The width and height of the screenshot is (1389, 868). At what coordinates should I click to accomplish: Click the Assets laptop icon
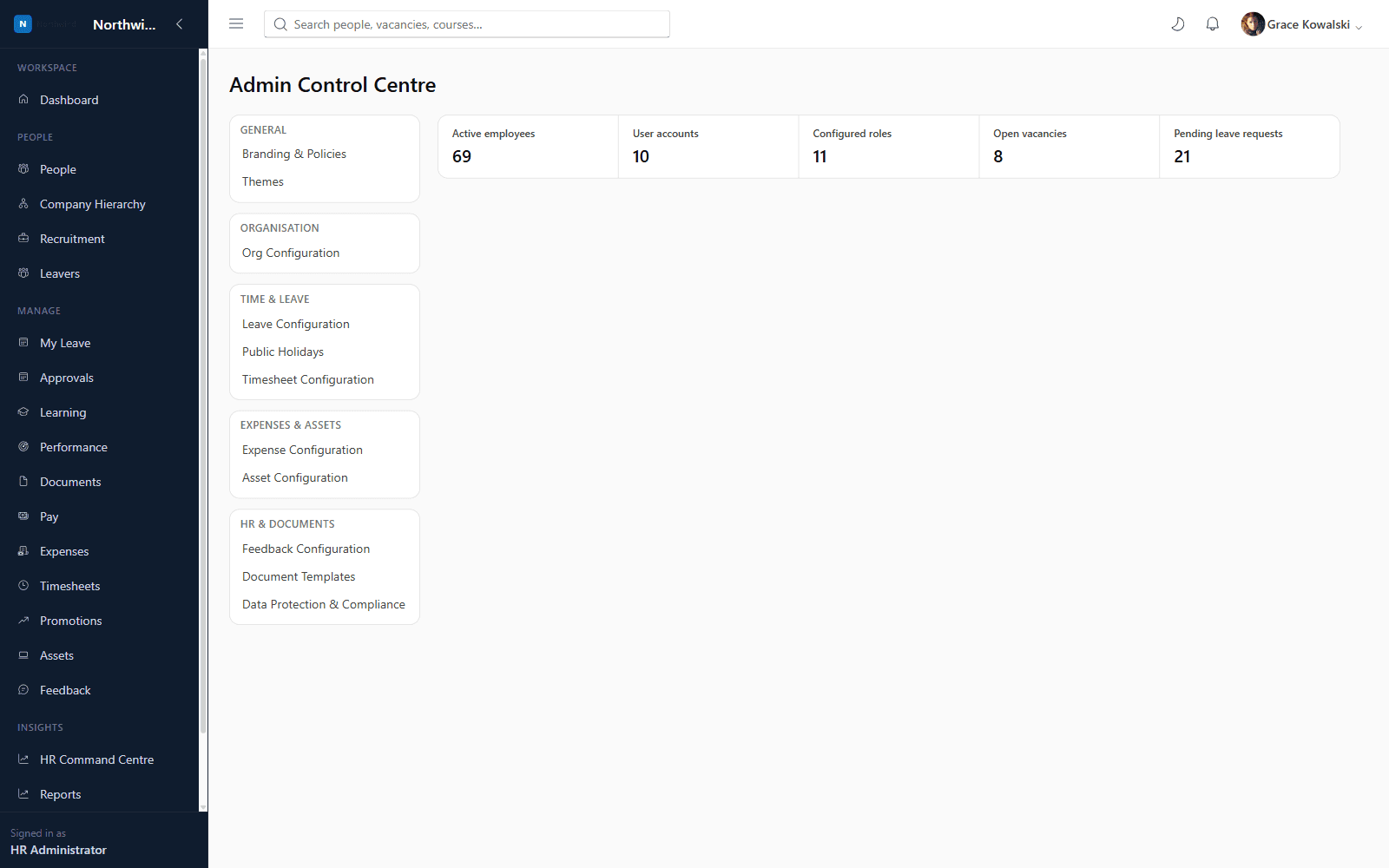coord(23,655)
